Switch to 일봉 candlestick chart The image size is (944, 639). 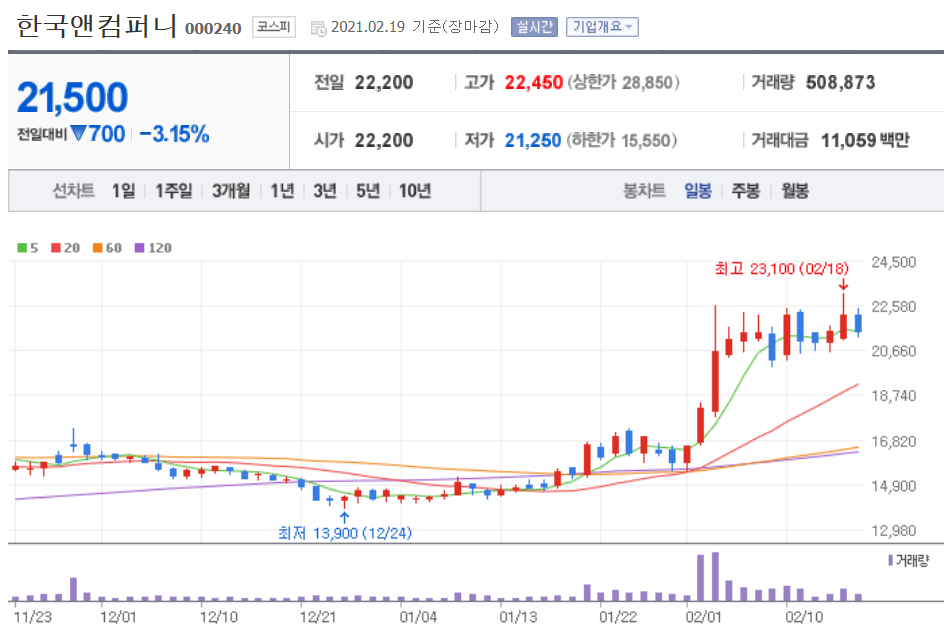tap(698, 191)
